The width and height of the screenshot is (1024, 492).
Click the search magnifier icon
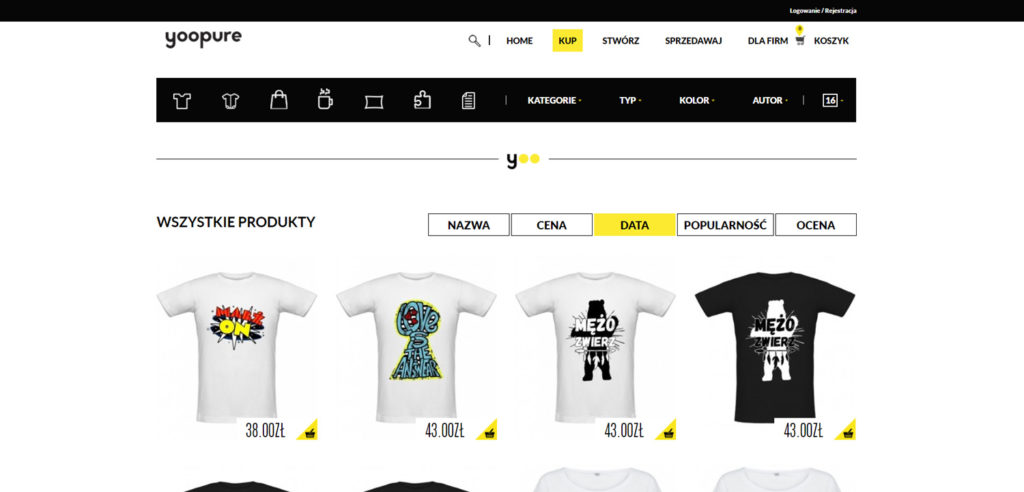tap(475, 41)
